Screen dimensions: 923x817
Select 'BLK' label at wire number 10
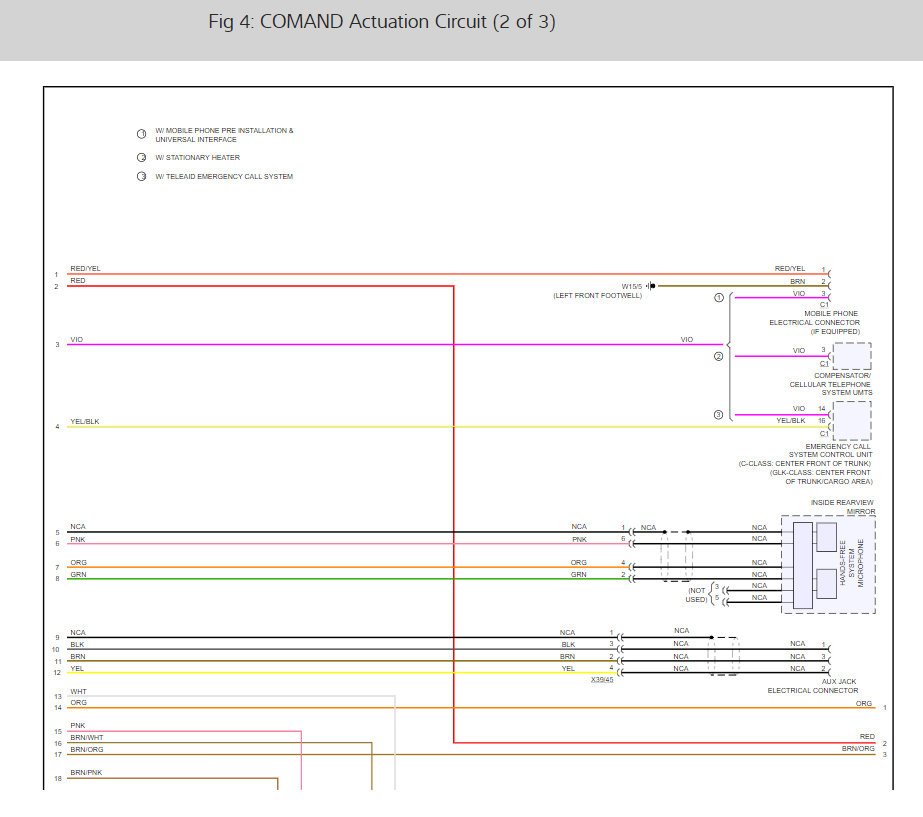[77, 645]
